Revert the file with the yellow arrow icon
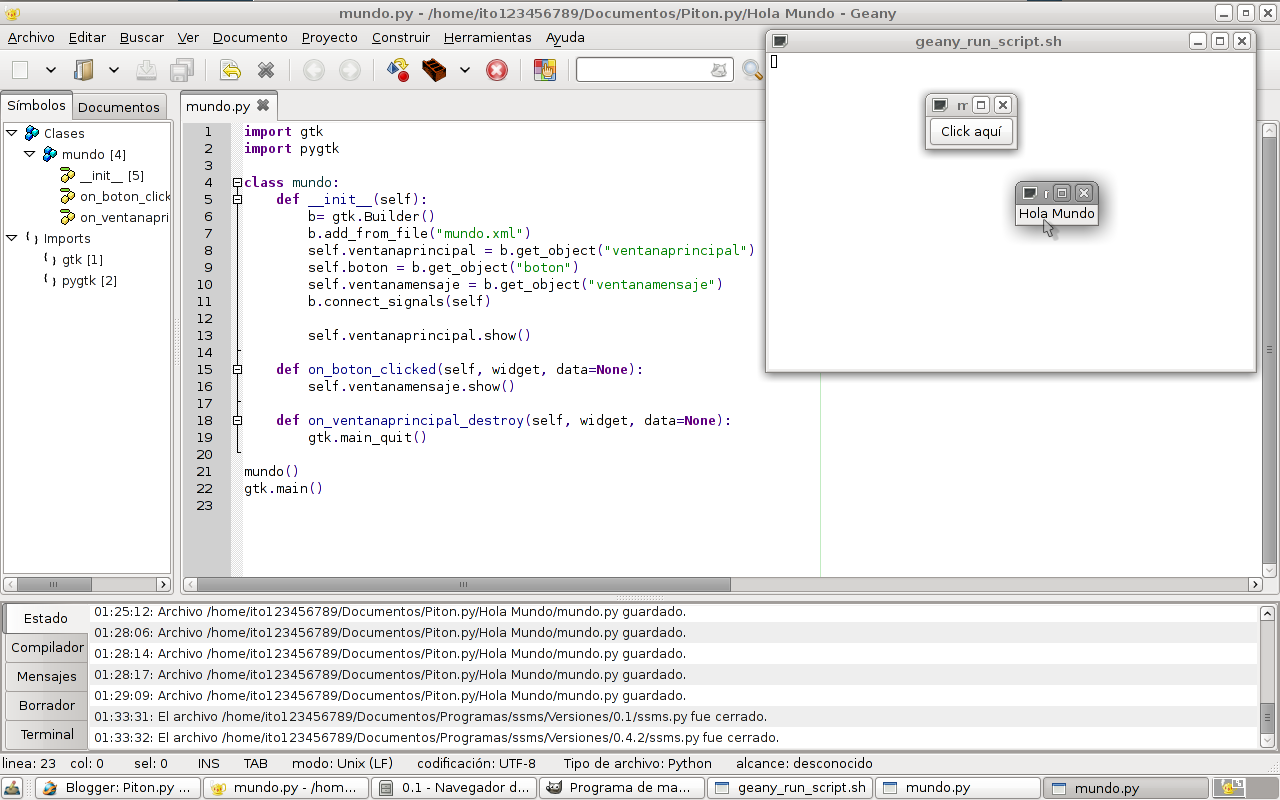 [x=231, y=70]
